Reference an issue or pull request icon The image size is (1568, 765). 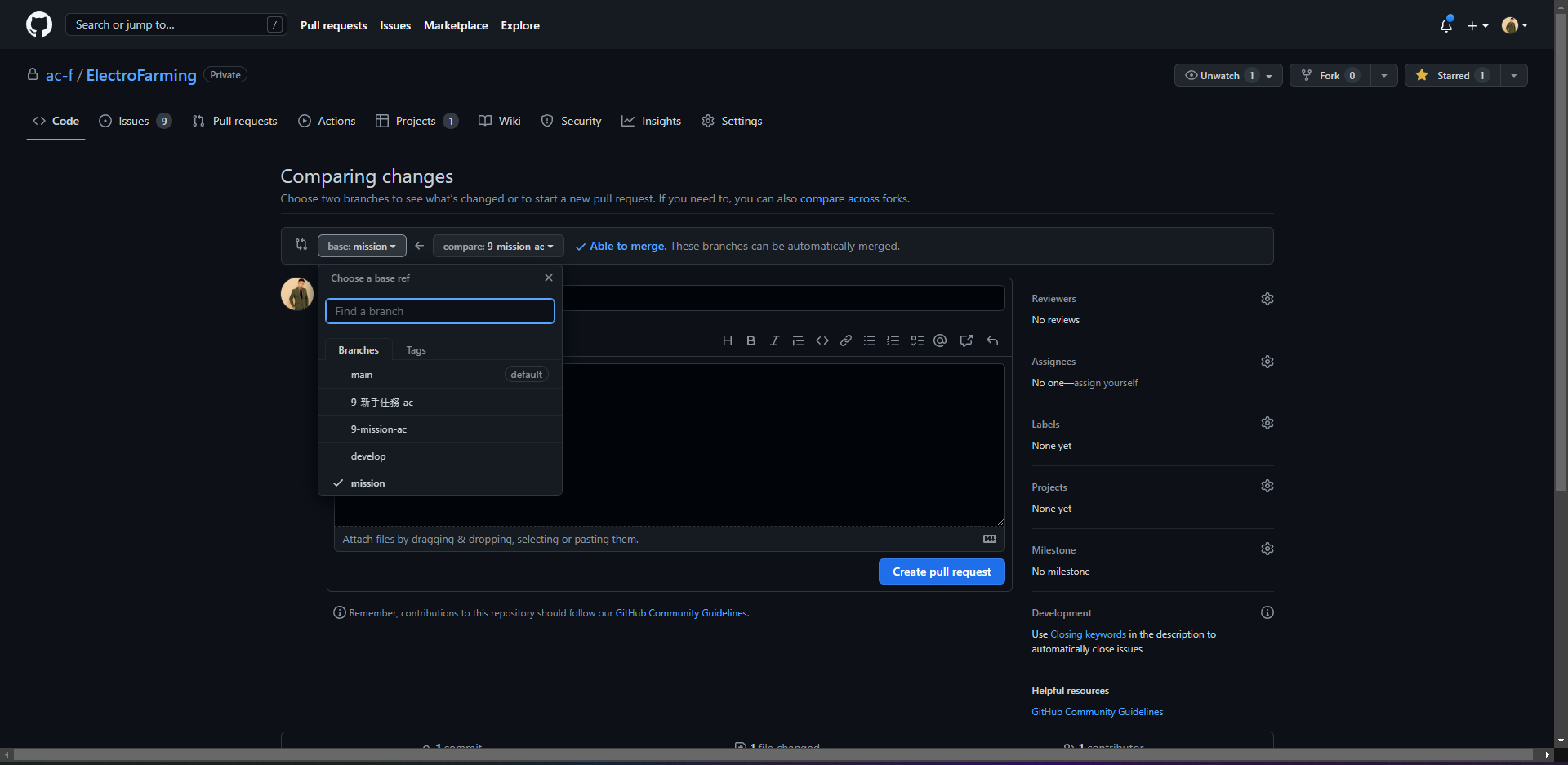[x=966, y=340]
